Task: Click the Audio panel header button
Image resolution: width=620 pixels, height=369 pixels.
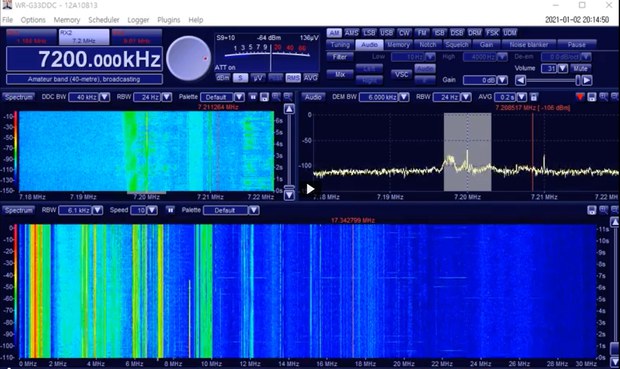Action: tap(313, 97)
